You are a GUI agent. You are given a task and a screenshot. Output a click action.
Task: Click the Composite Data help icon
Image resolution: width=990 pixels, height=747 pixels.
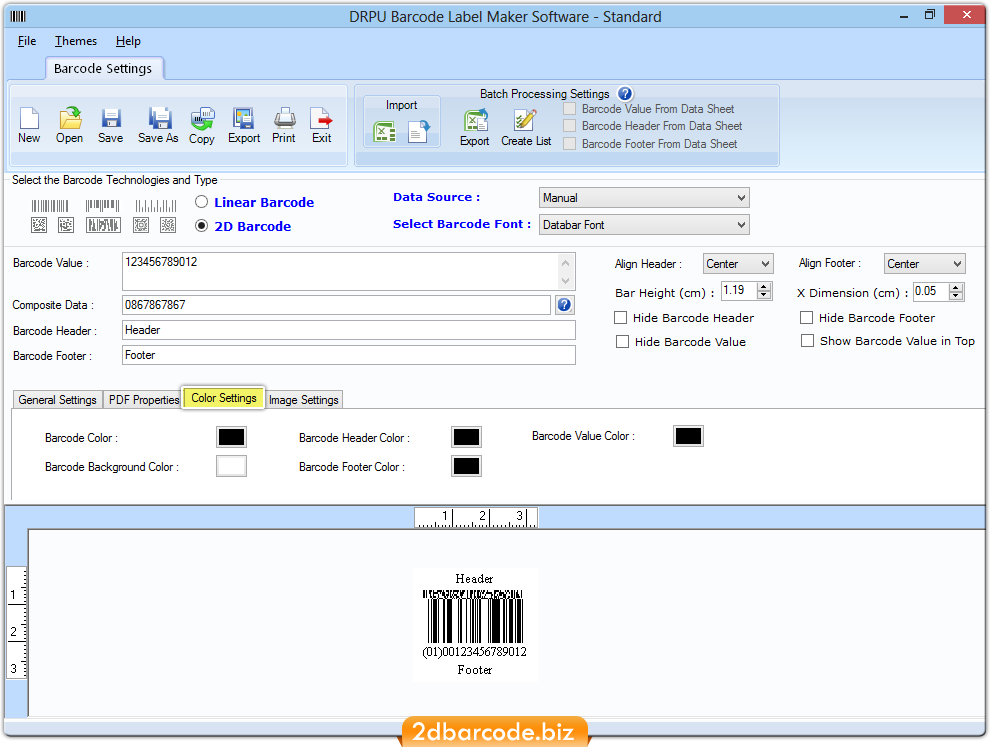point(564,305)
